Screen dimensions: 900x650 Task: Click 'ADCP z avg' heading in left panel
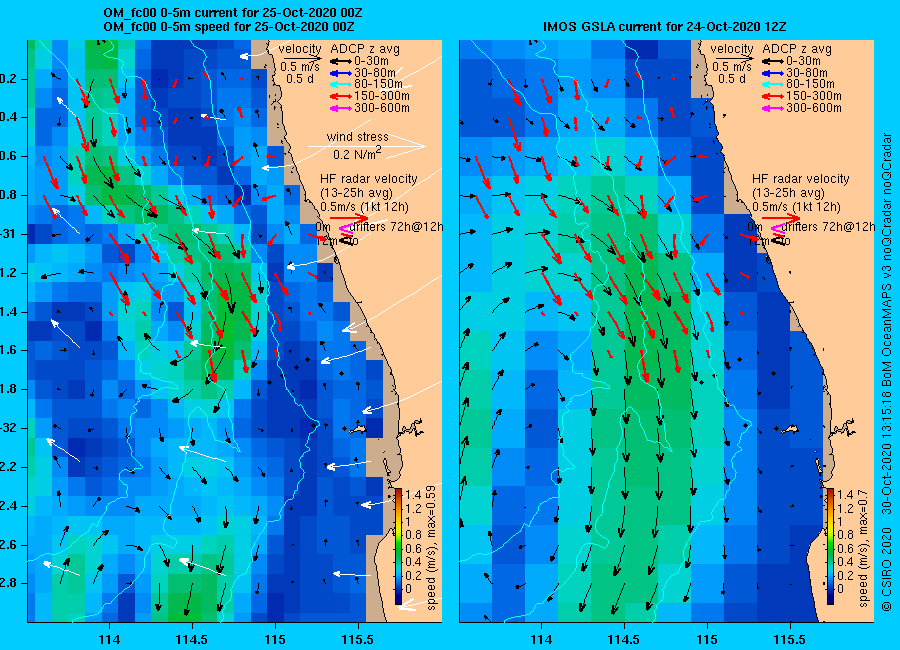click(364, 49)
